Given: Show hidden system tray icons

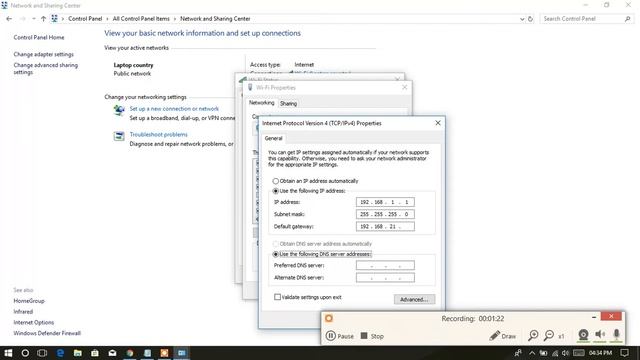Looking at the screenshot, I should (x=531, y=353).
